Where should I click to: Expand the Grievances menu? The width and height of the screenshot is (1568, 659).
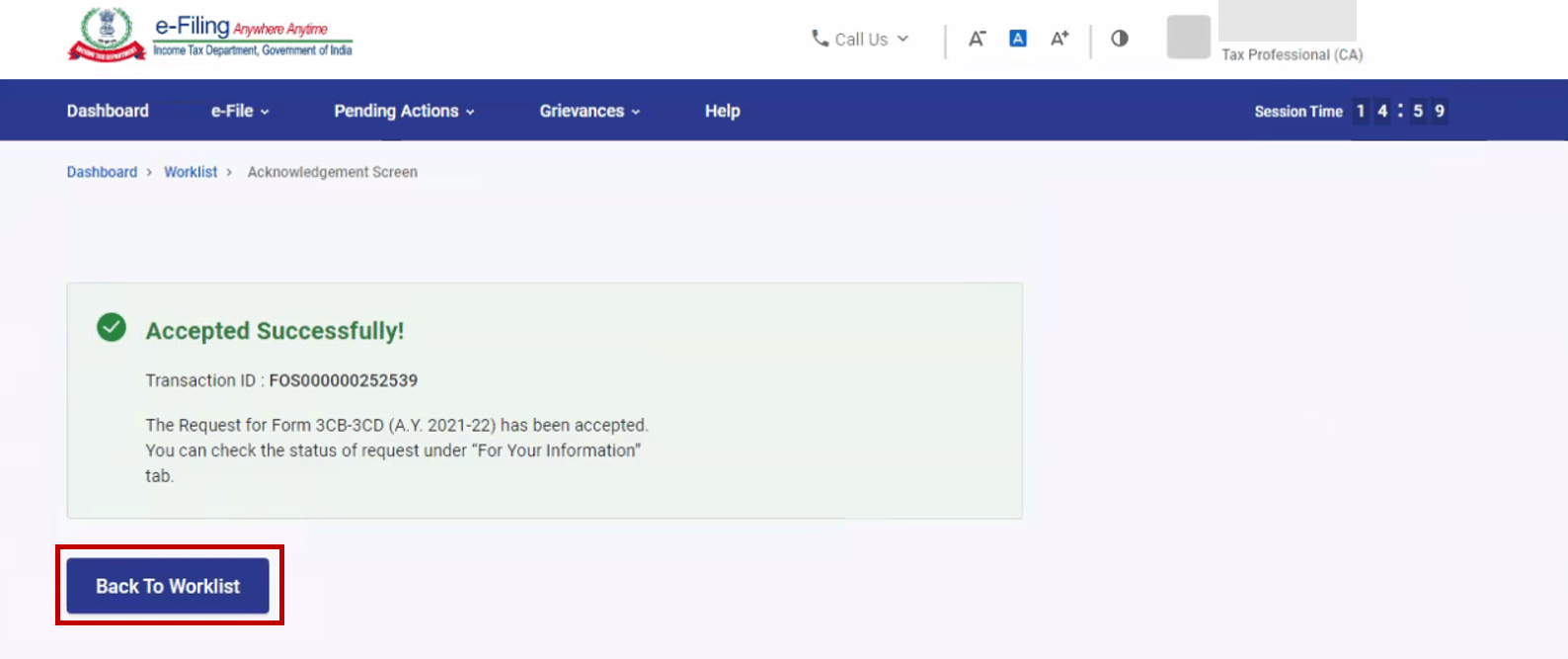click(589, 111)
